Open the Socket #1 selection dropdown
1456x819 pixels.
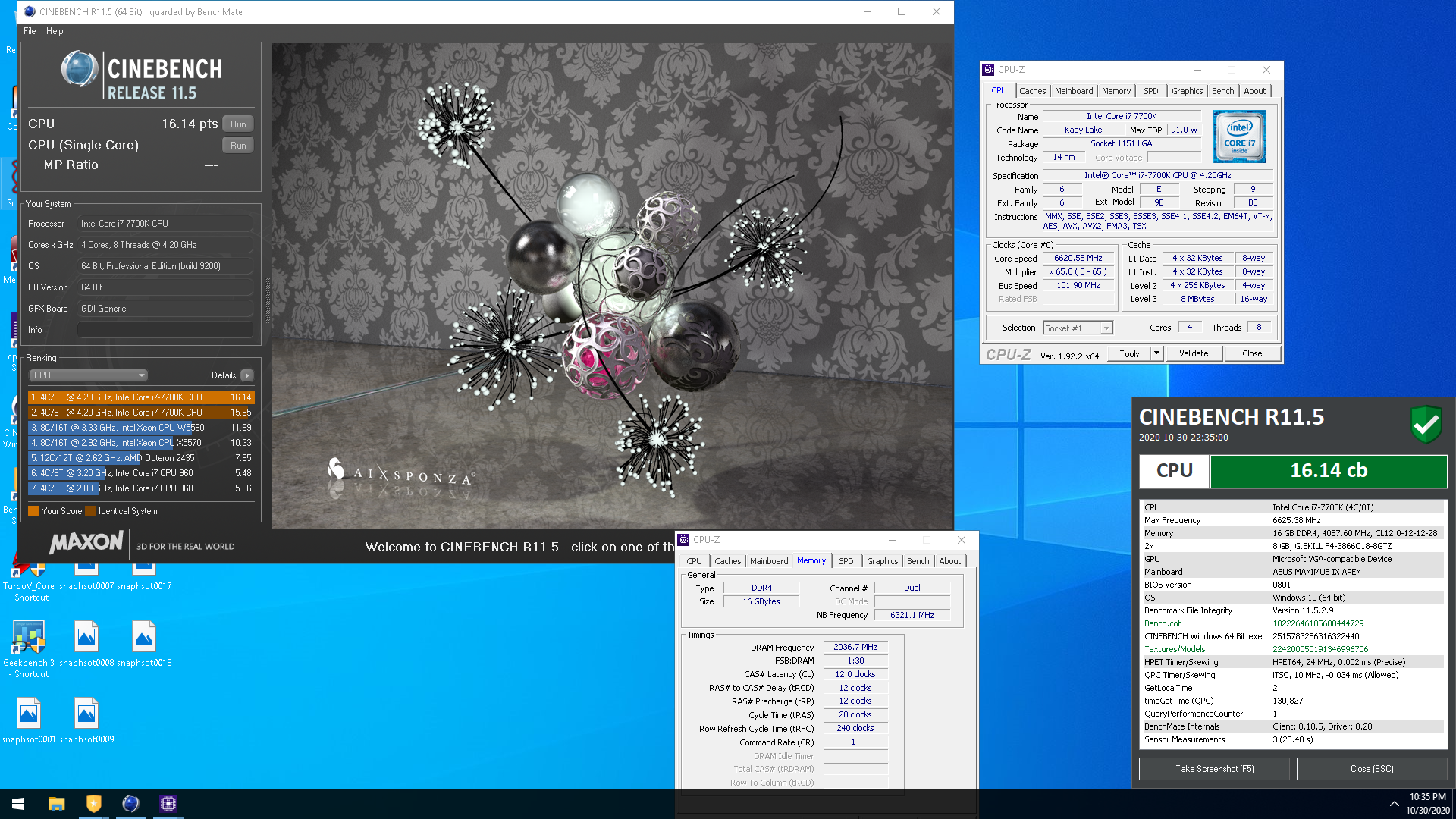pos(1078,328)
